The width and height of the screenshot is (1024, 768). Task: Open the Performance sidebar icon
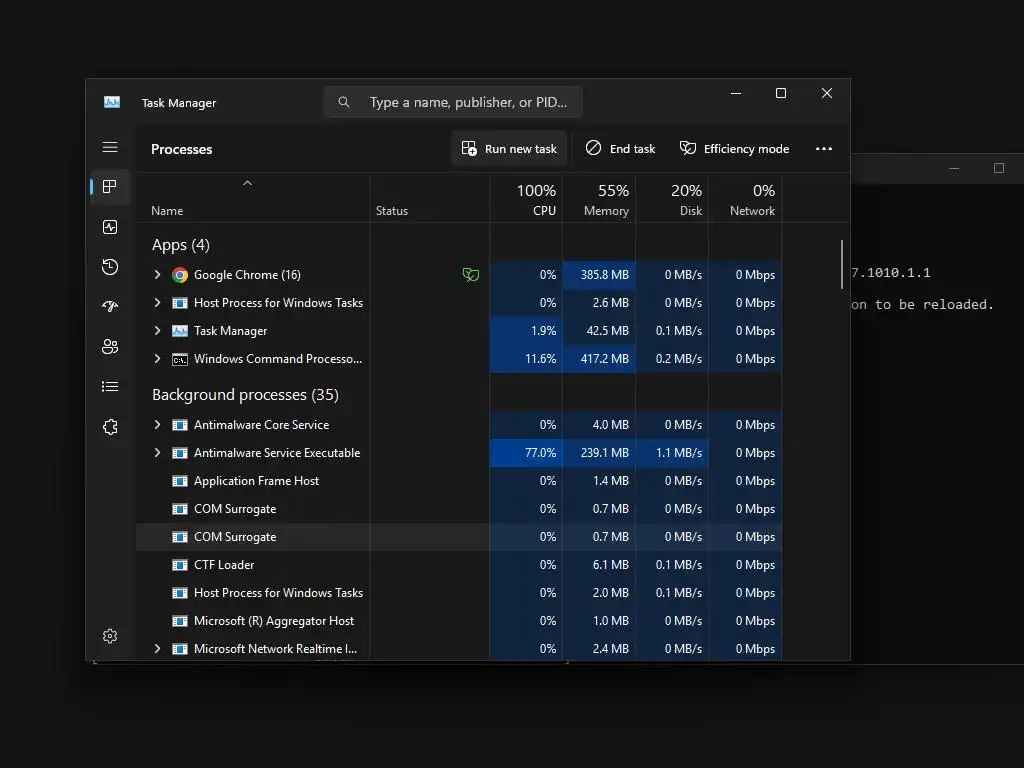click(110, 227)
